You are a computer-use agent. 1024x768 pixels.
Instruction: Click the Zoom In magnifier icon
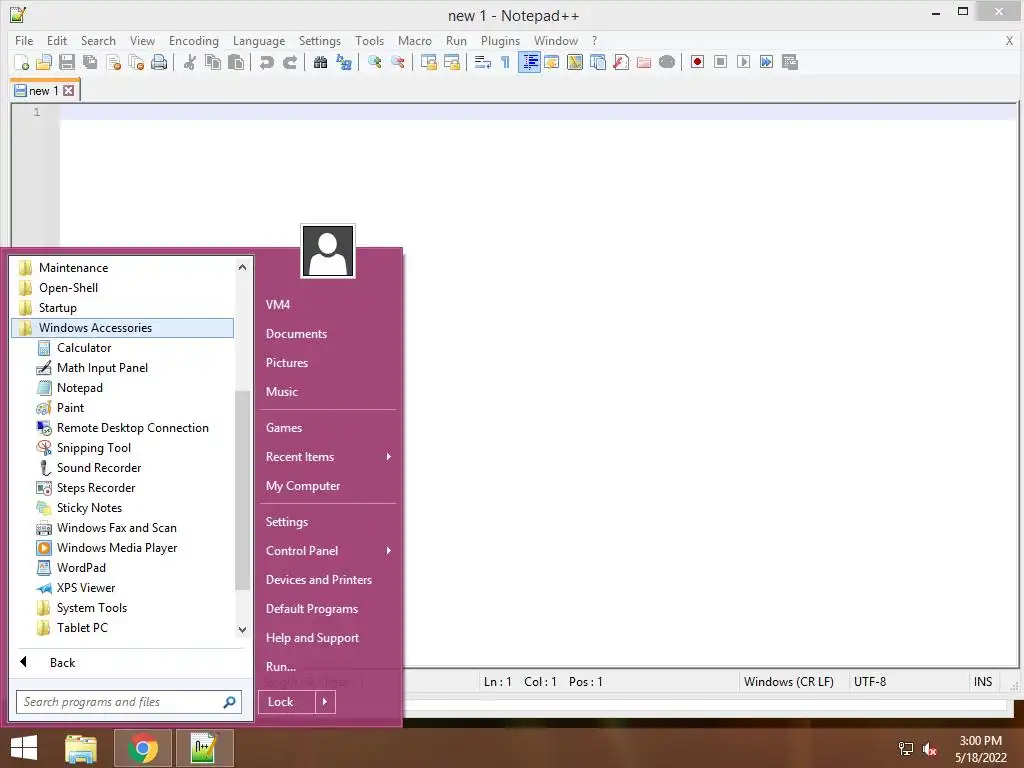coord(375,62)
